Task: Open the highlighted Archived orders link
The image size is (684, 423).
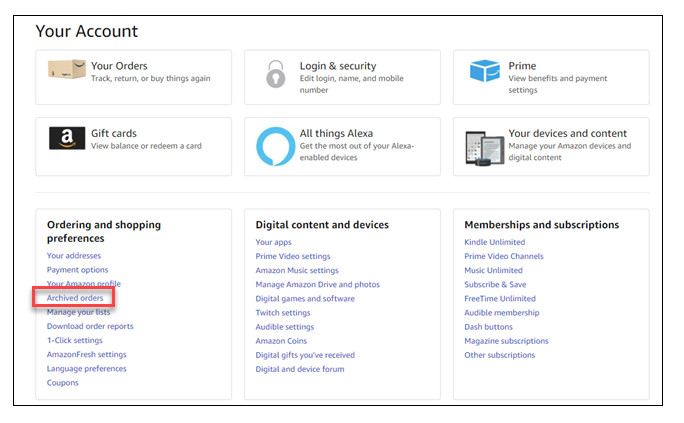Action: pyautogui.click(x=75, y=298)
